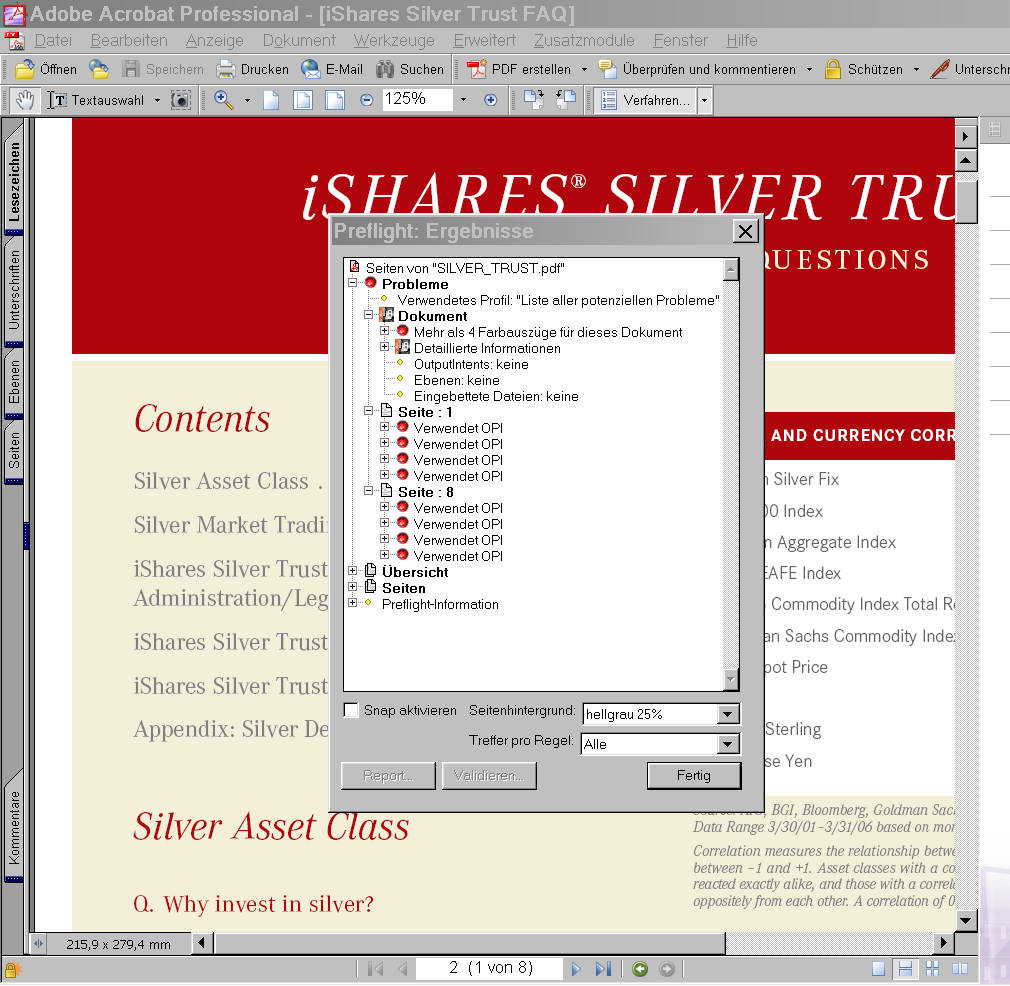The width and height of the screenshot is (1010, 986).
Task: Select single page layout icon
Action: click(x=879, y=969)
